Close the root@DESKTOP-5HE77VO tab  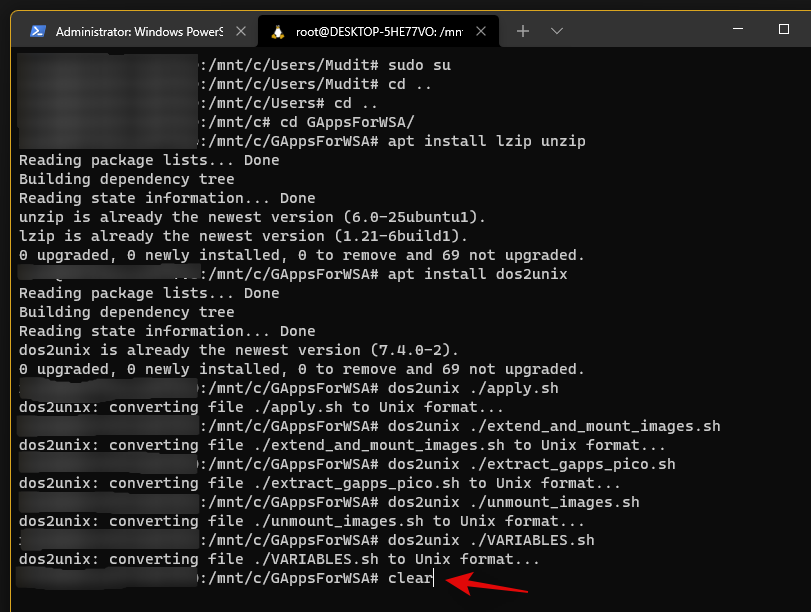(484, 31)
